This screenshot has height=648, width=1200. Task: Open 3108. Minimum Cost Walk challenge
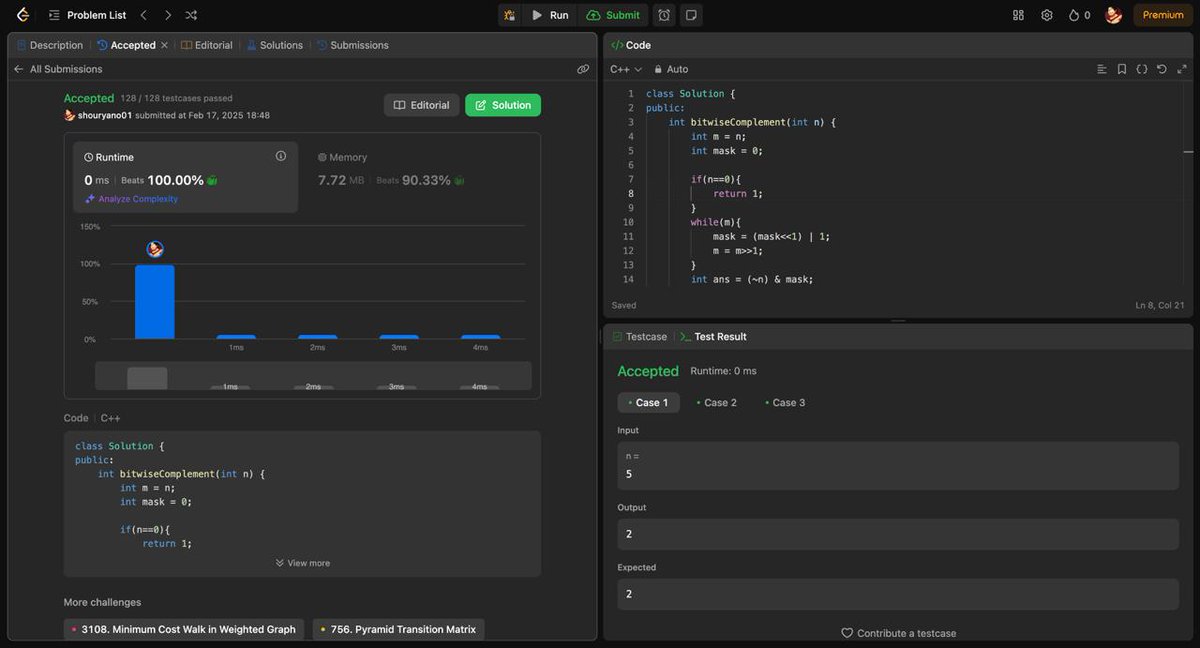(184, 630)
